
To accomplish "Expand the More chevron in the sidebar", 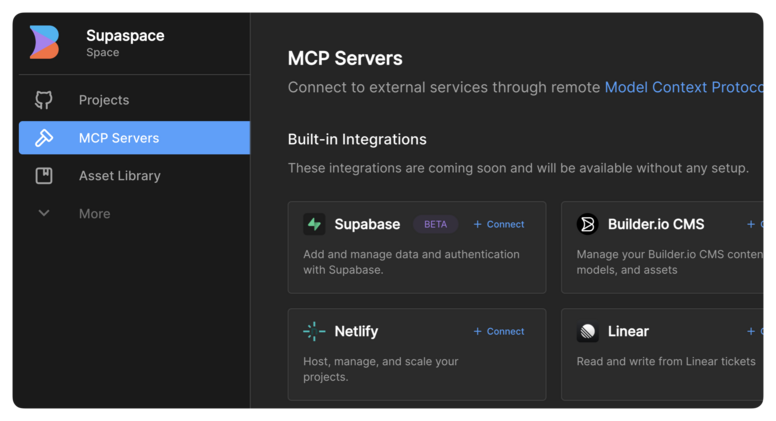I will pyautogui.click(x=44, y=213).
